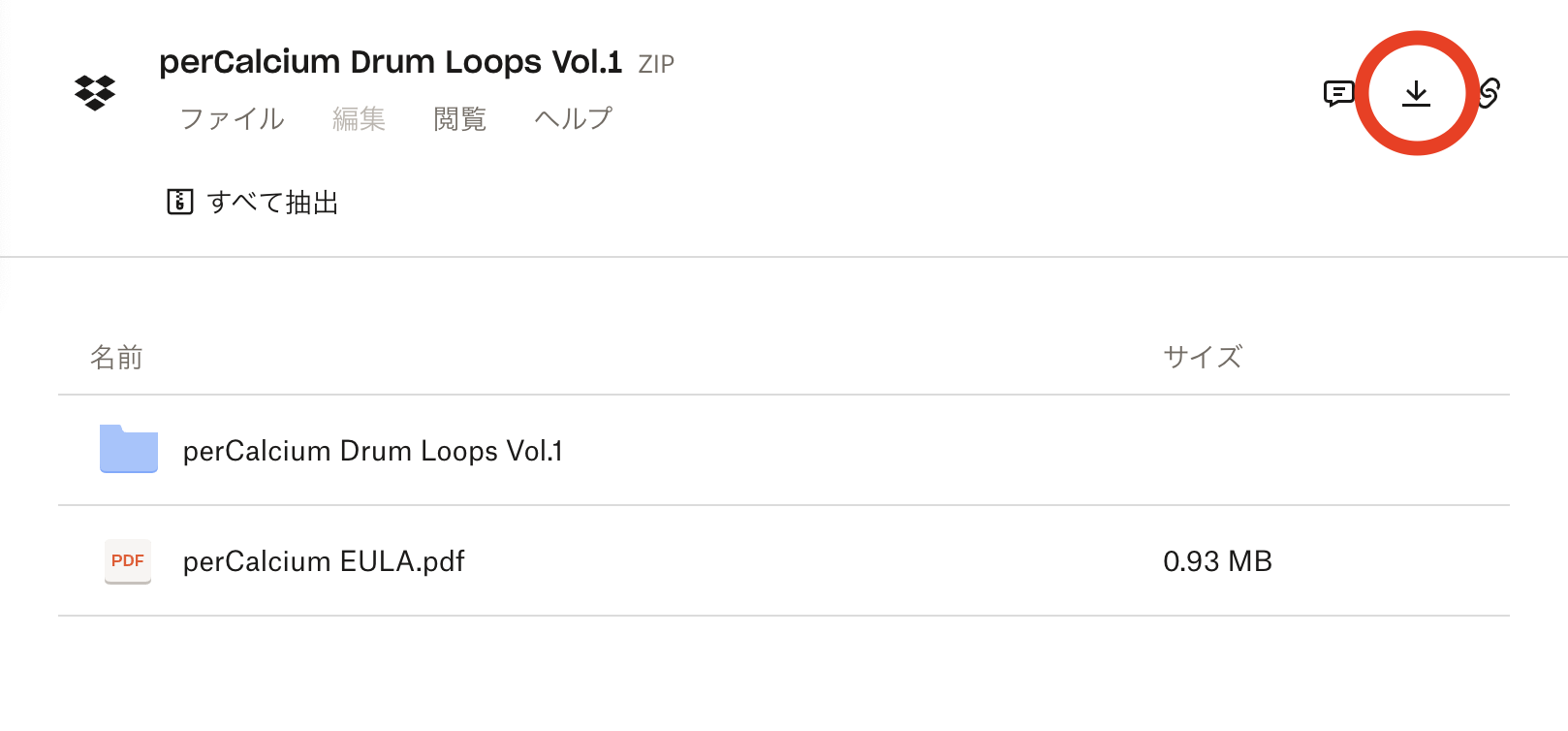1568x731 pixels.
Task: Click the Dropbox logo icon
Action: point(95,92)
